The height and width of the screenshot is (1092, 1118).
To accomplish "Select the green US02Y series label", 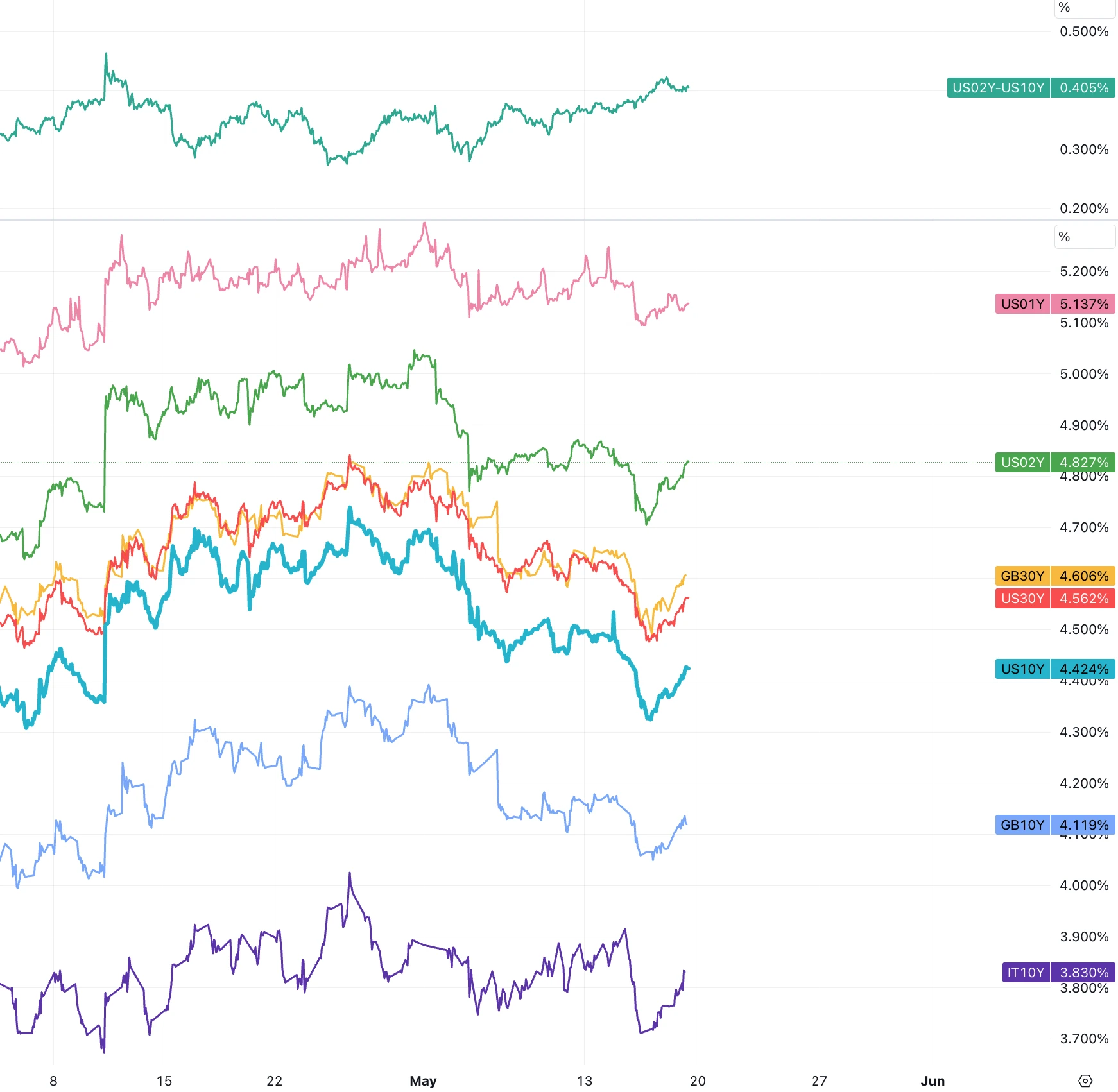I will pyautogui.click(x=1022, y=463).
